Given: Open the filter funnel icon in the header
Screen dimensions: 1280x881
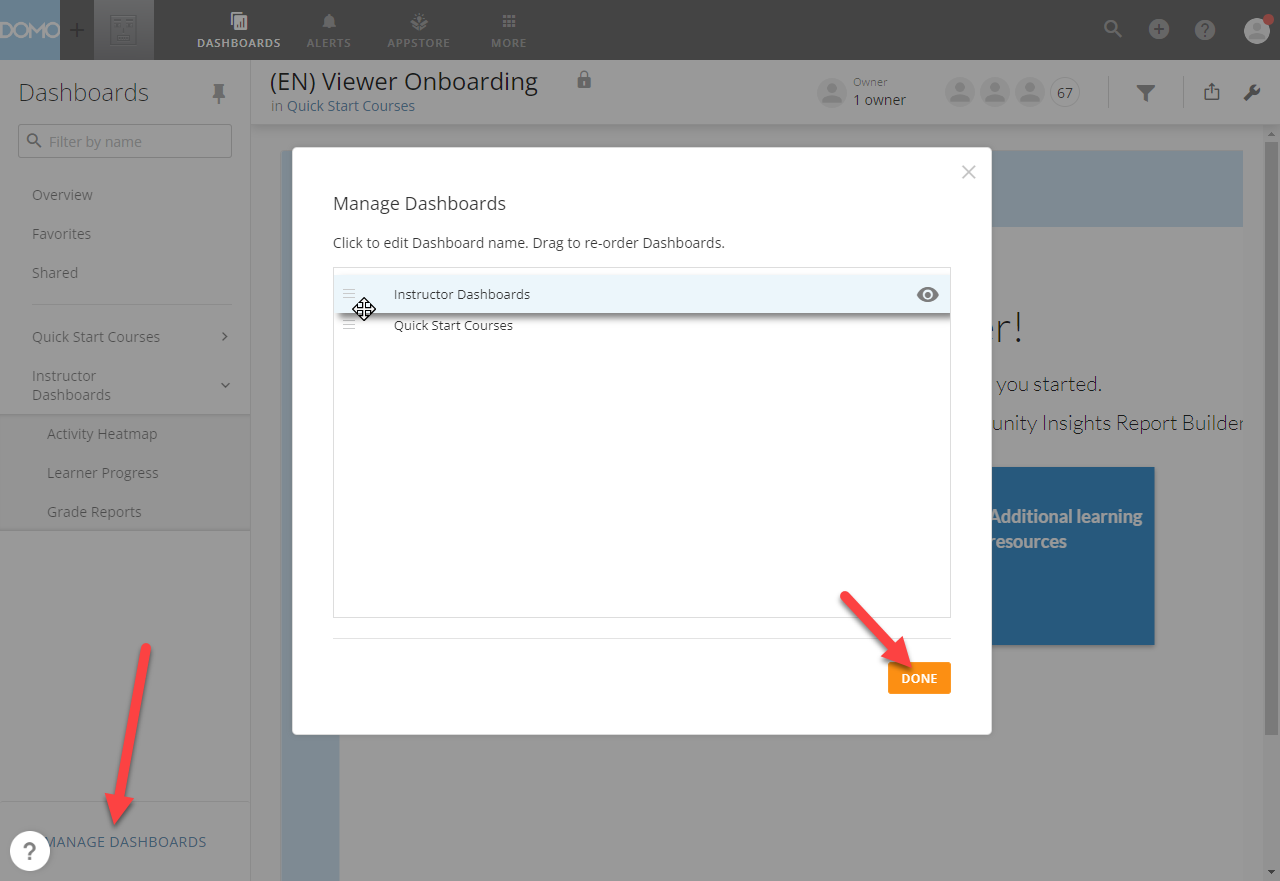Looking at the screenshot, I should (x=1146, y=91).
